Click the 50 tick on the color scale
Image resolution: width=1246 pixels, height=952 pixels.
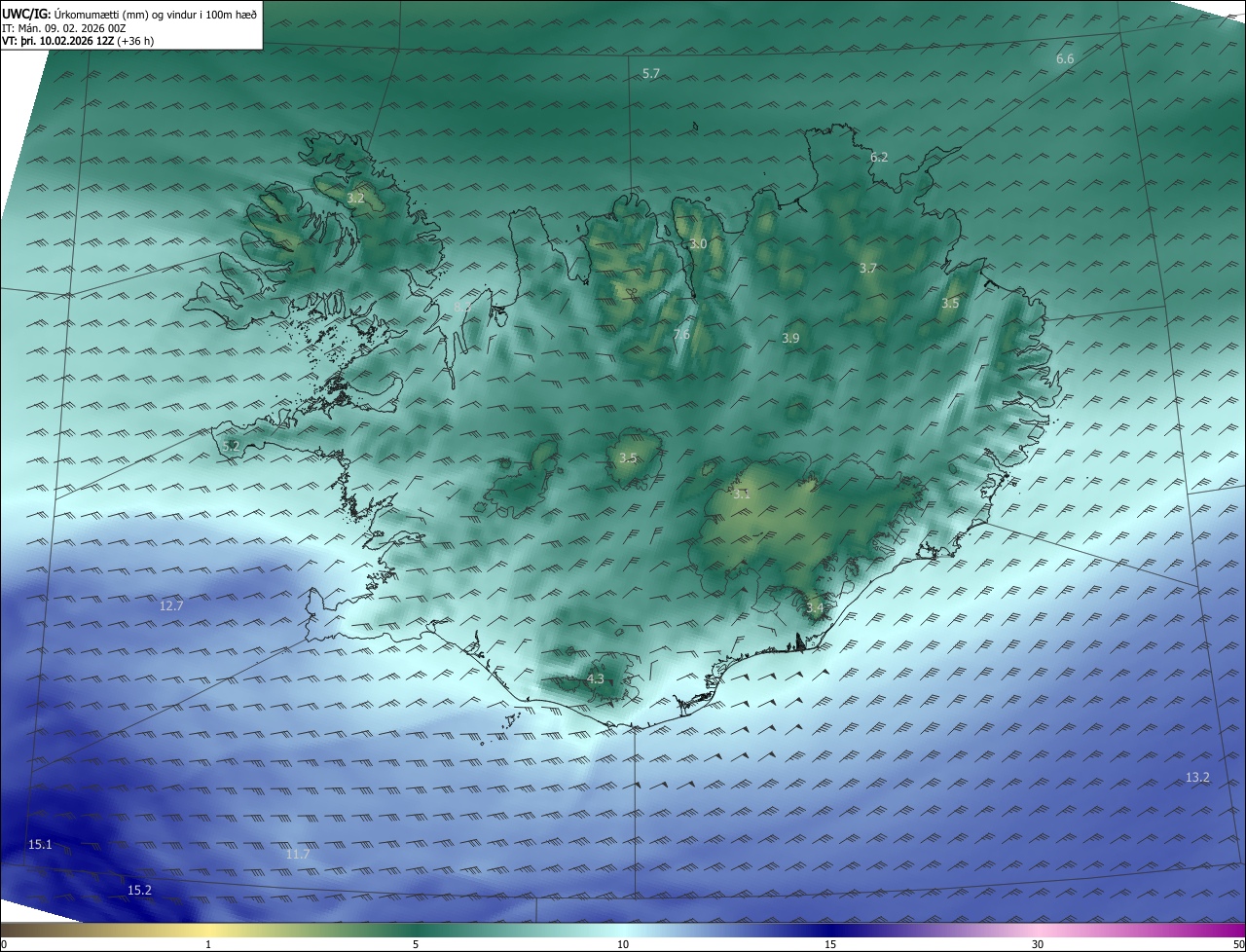pyautogui.click(x=1239, y=944)
